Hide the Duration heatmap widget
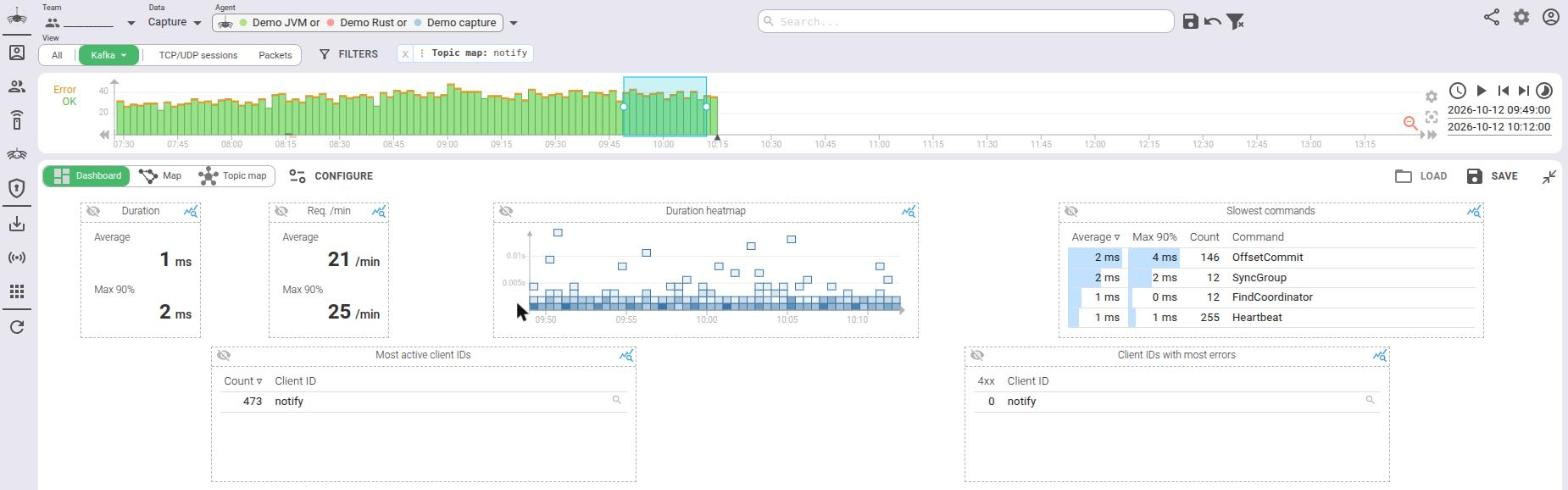The image size is (1568, 490). coord(506,211)
